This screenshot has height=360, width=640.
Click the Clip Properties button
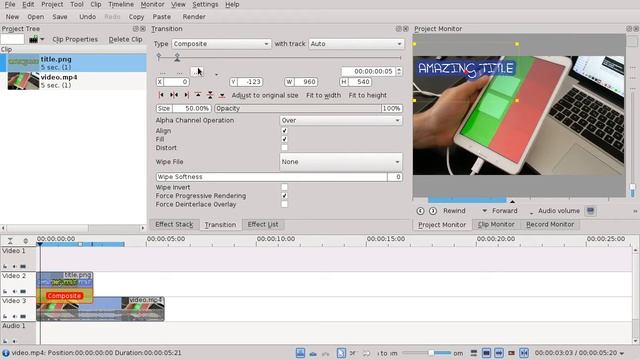75,39
